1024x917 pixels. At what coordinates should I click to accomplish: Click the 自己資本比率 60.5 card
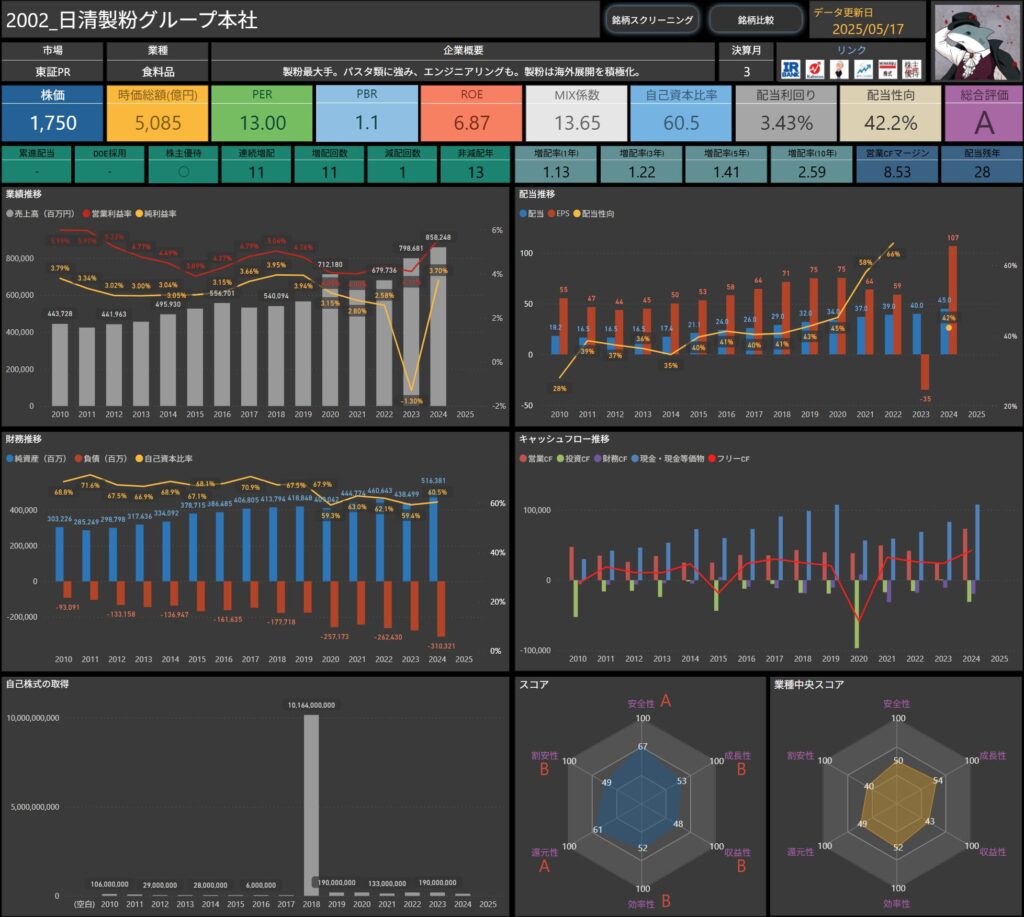pos(681,113)
